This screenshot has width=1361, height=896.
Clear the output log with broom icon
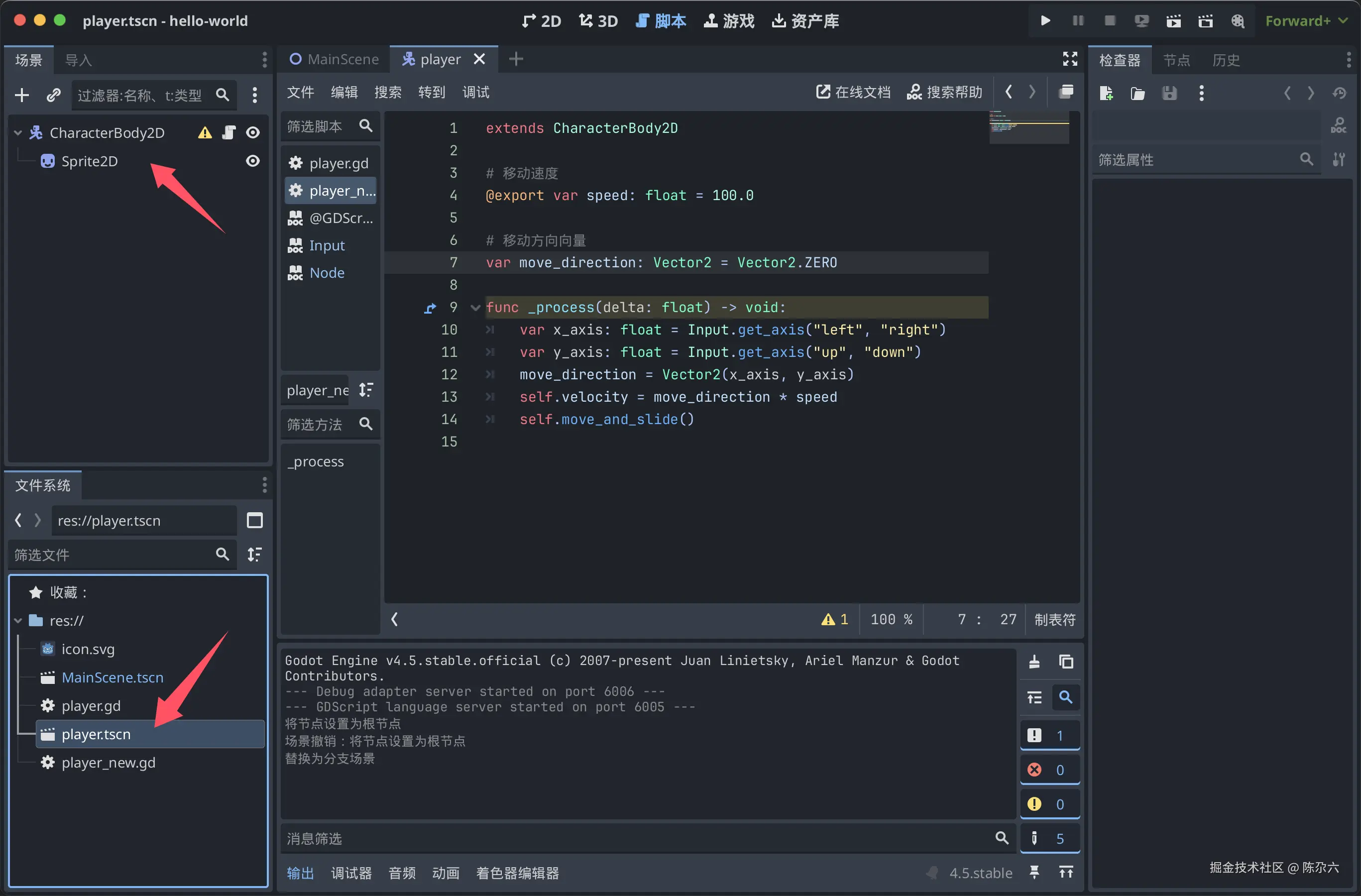point(1034,662)
